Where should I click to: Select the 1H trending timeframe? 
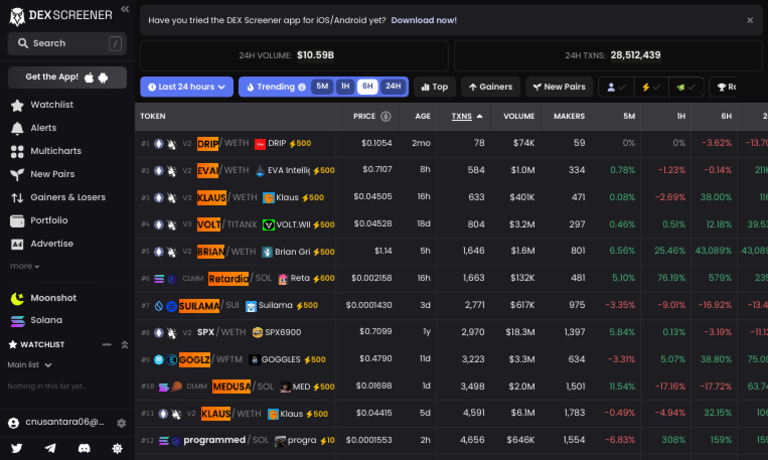pos(345,86)
